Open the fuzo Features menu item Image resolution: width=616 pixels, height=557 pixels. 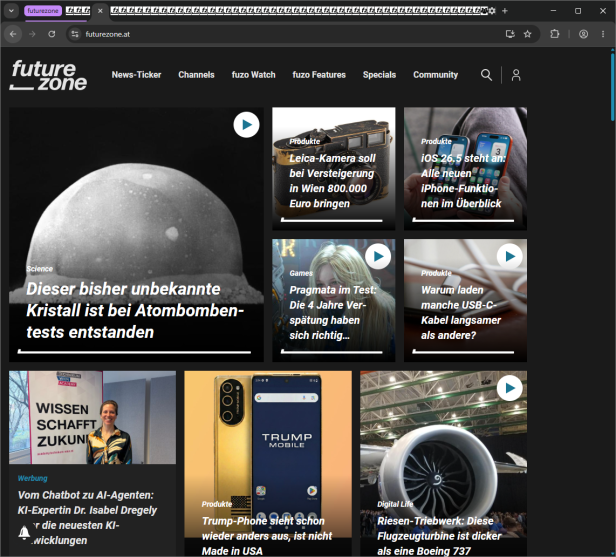tap(319, 75)
